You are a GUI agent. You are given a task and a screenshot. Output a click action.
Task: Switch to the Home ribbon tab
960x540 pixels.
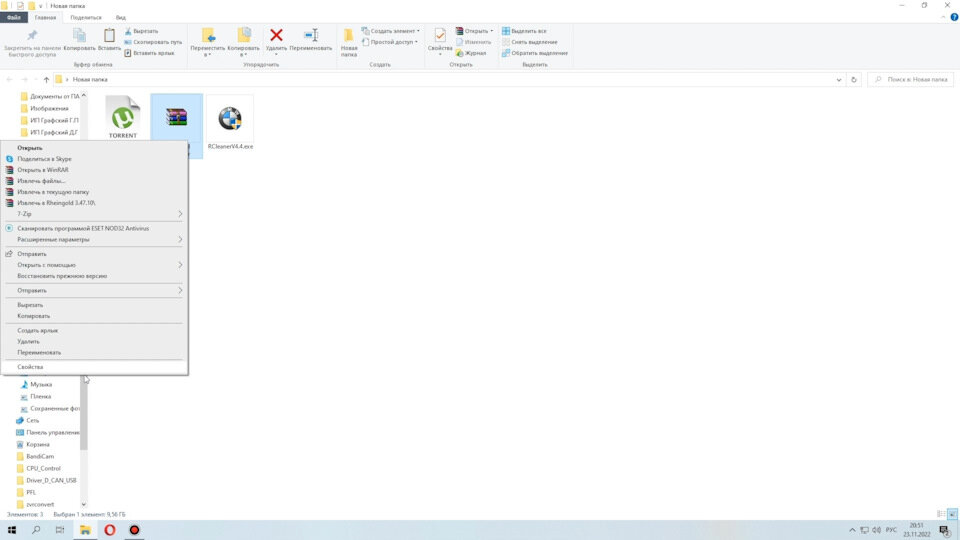(45, 17)
